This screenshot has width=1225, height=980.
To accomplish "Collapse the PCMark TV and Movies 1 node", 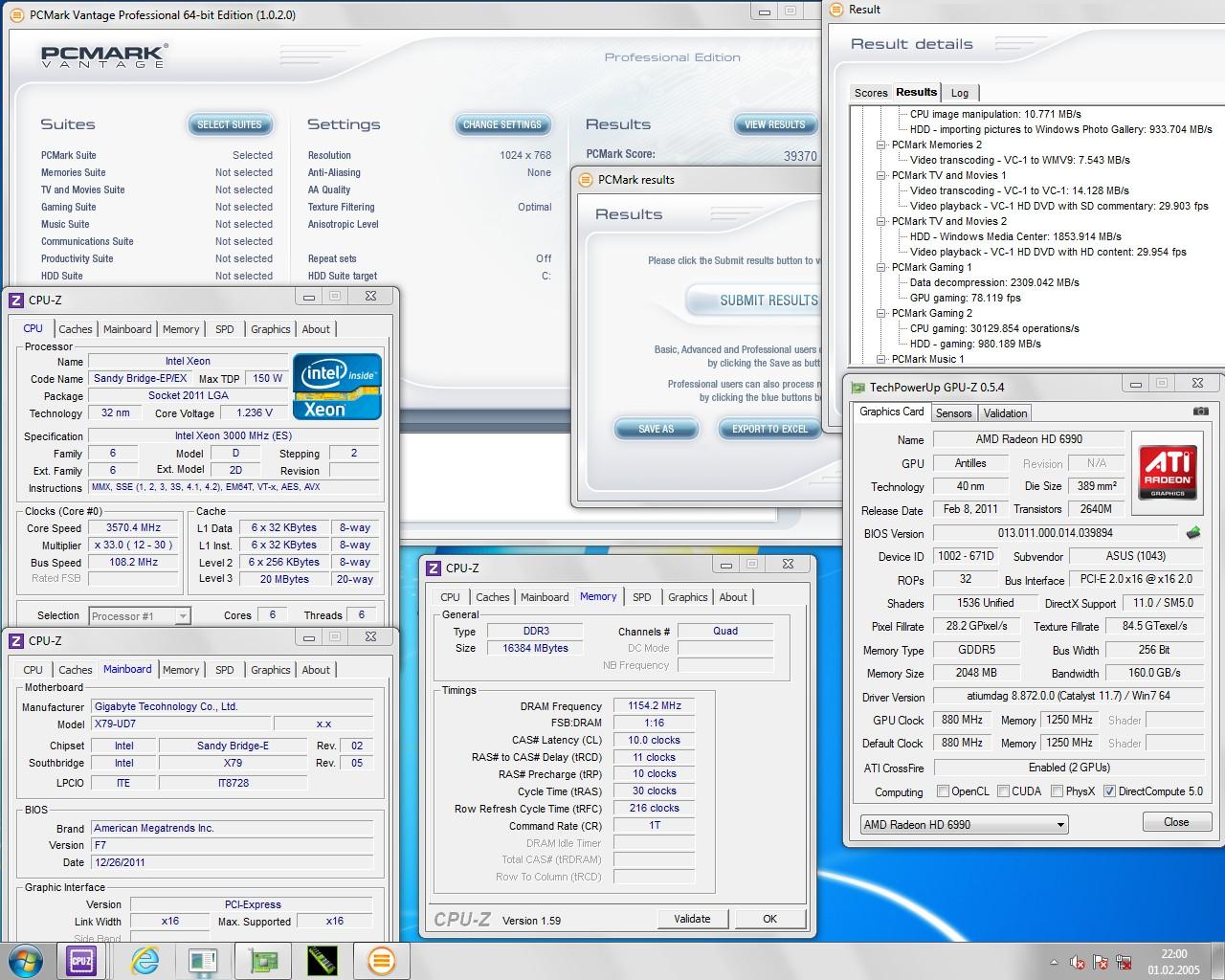I will 880,175.
